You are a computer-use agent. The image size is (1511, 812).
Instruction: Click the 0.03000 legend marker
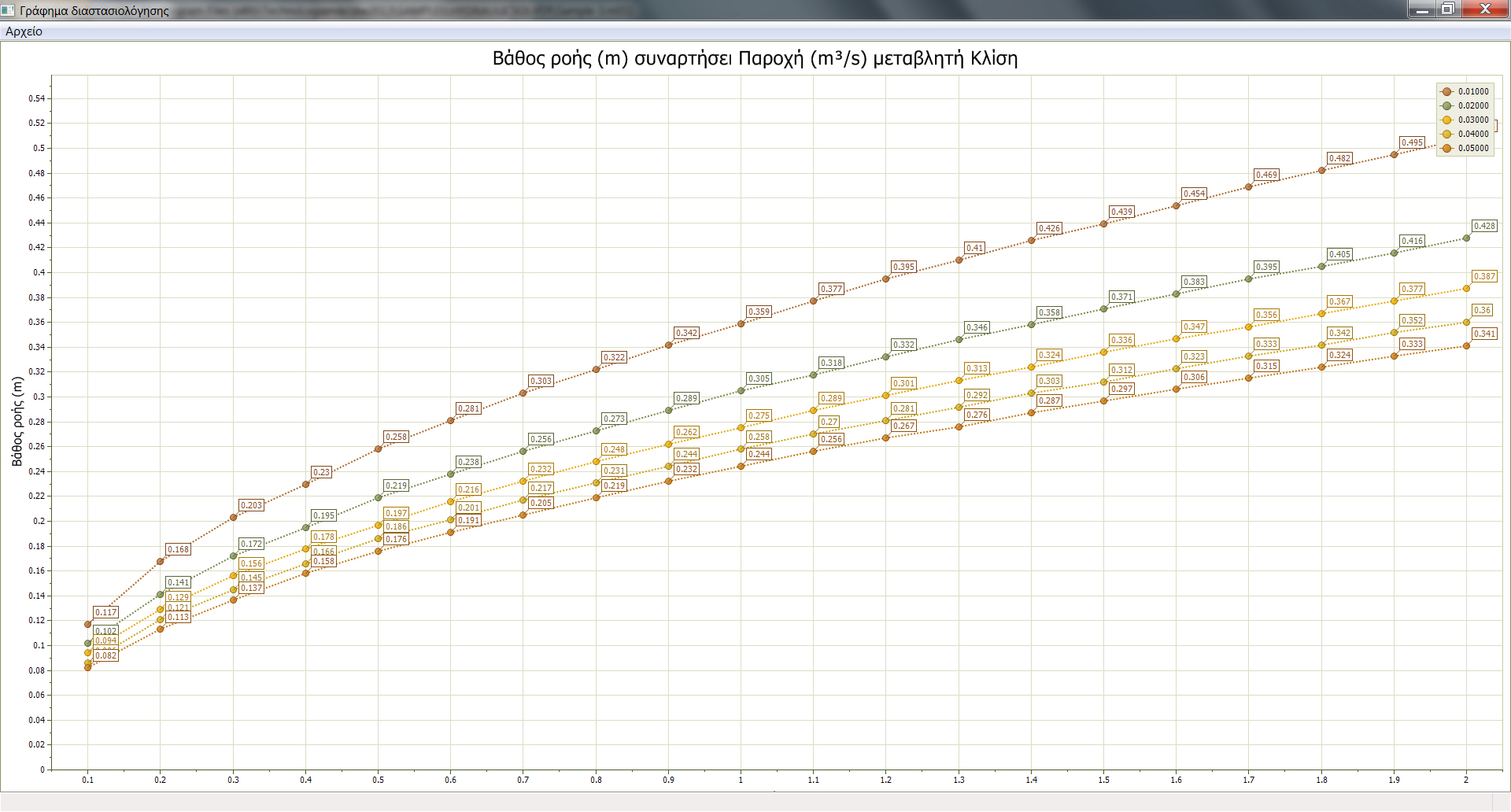[x=1446, y=120]
